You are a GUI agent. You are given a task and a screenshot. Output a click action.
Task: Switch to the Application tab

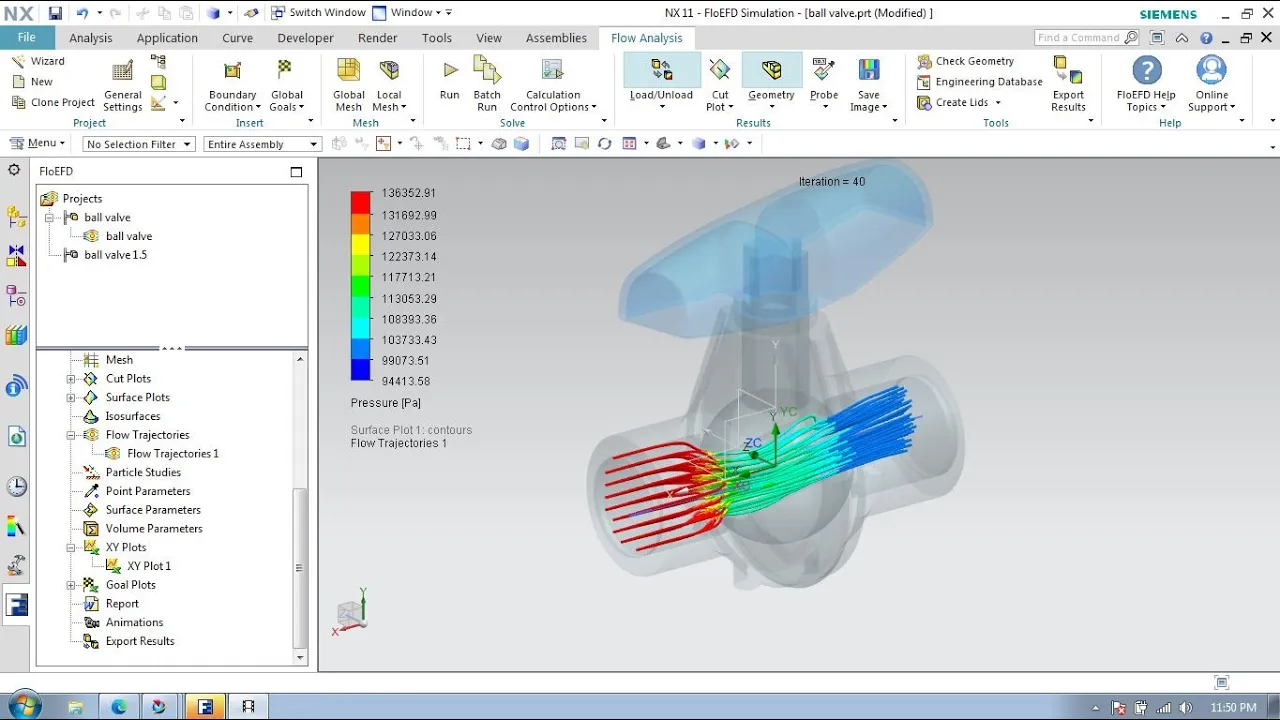167,38
